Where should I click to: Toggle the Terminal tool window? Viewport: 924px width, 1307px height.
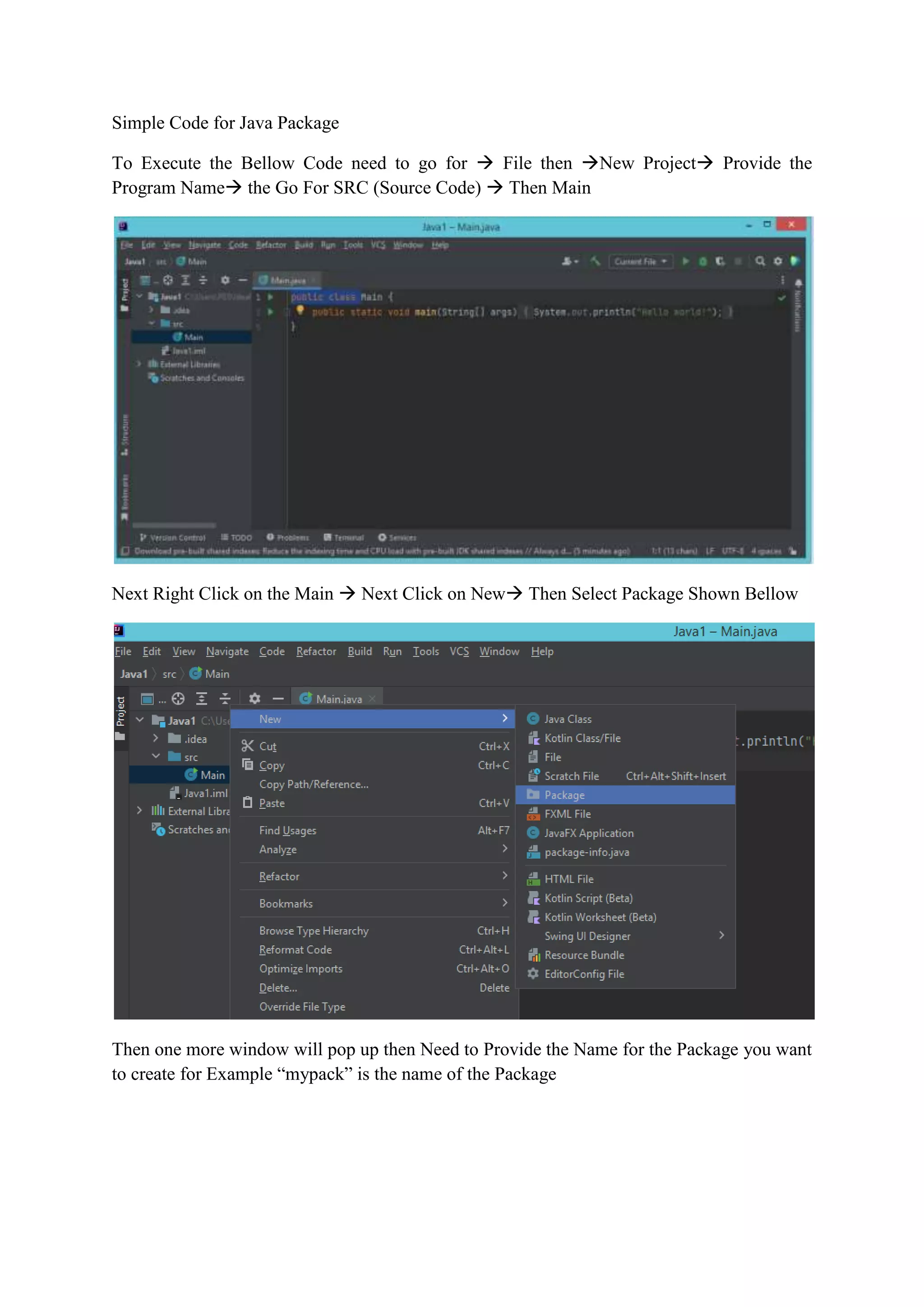click(x=344, y=538)
